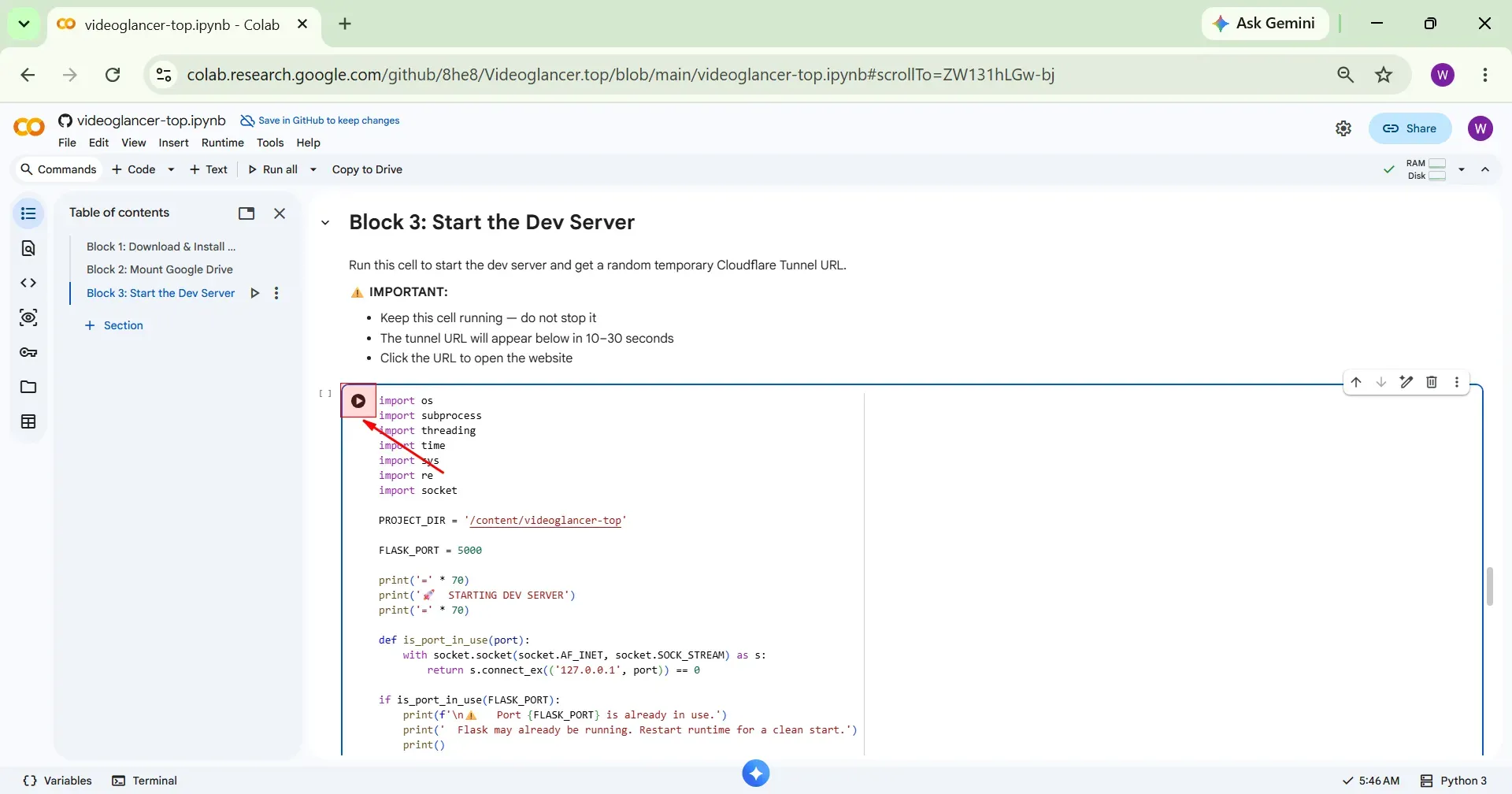Image resolution: width=1512 pixels, height=794 pixels.
Task: Open the Run all dropdown arrow
Action: [313, 169]
